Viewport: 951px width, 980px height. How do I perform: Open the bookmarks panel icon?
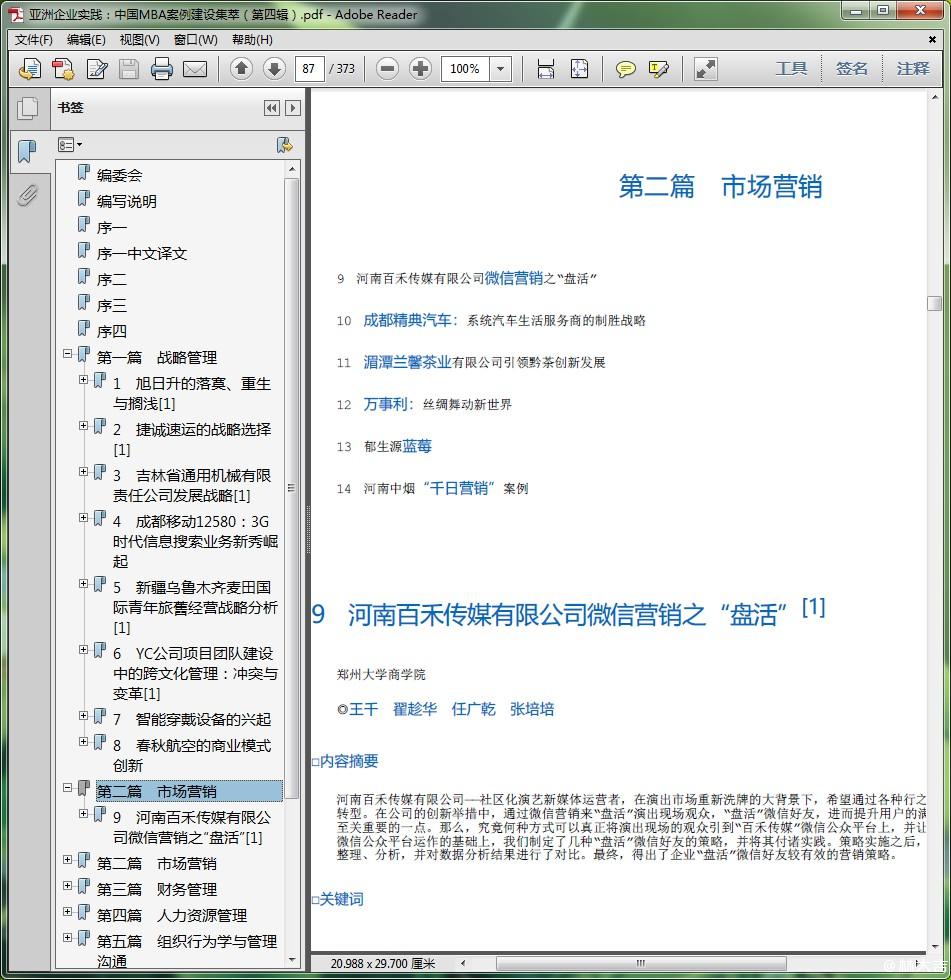27,151
